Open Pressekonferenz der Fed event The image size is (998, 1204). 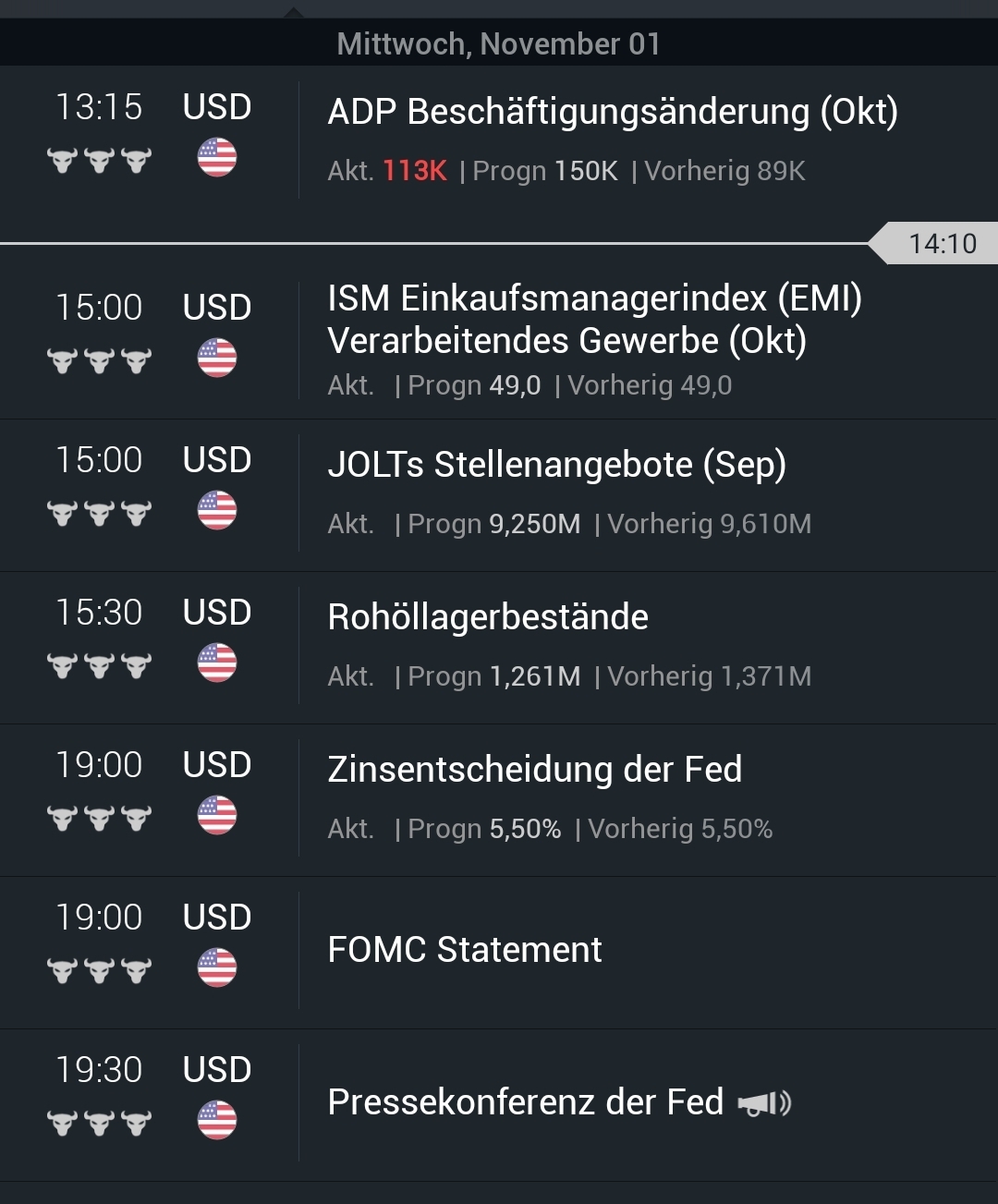pyautogui.click(x=525, y=1102)
